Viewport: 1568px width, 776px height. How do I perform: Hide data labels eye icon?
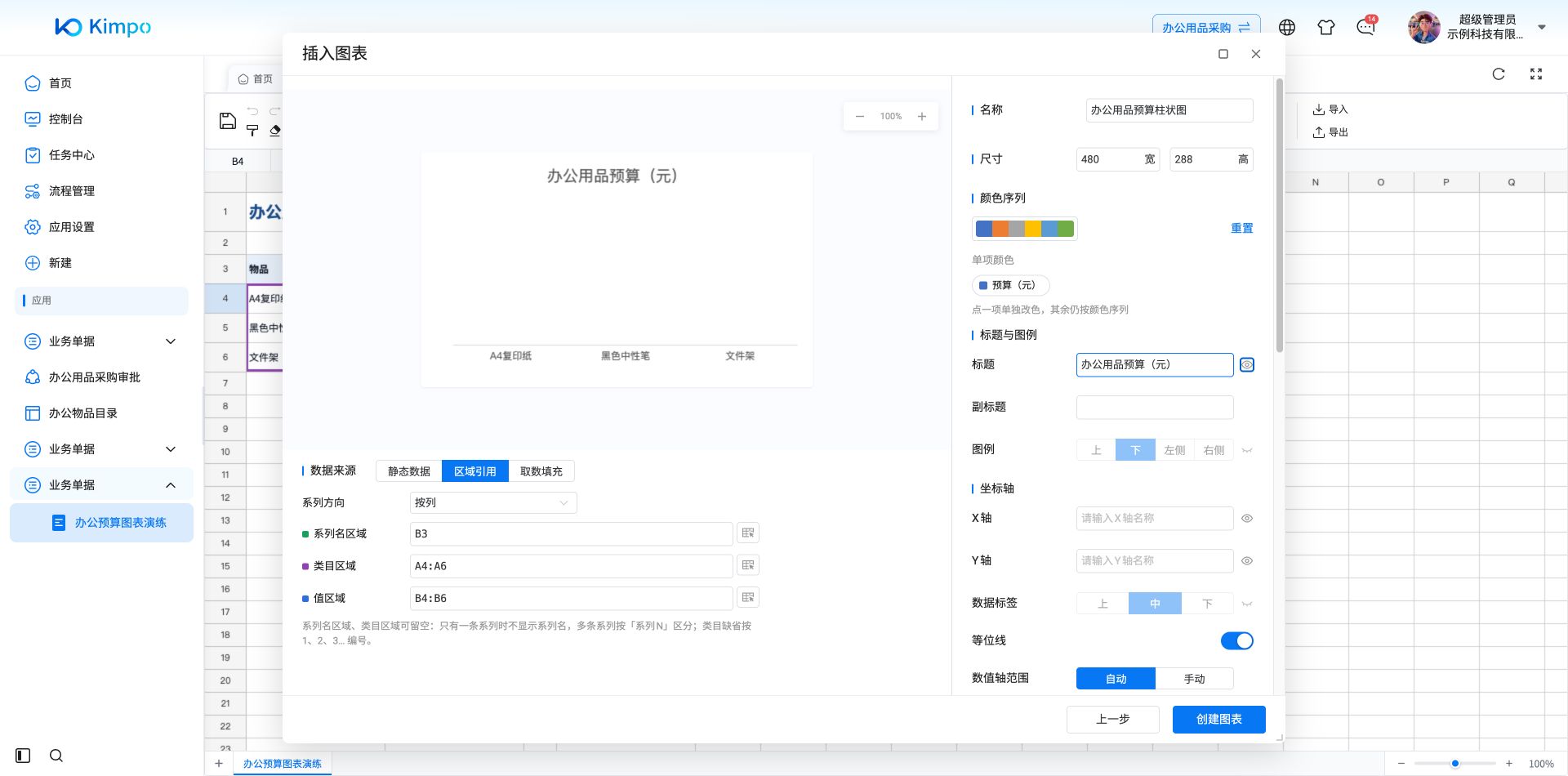[x=1247, y=604]
